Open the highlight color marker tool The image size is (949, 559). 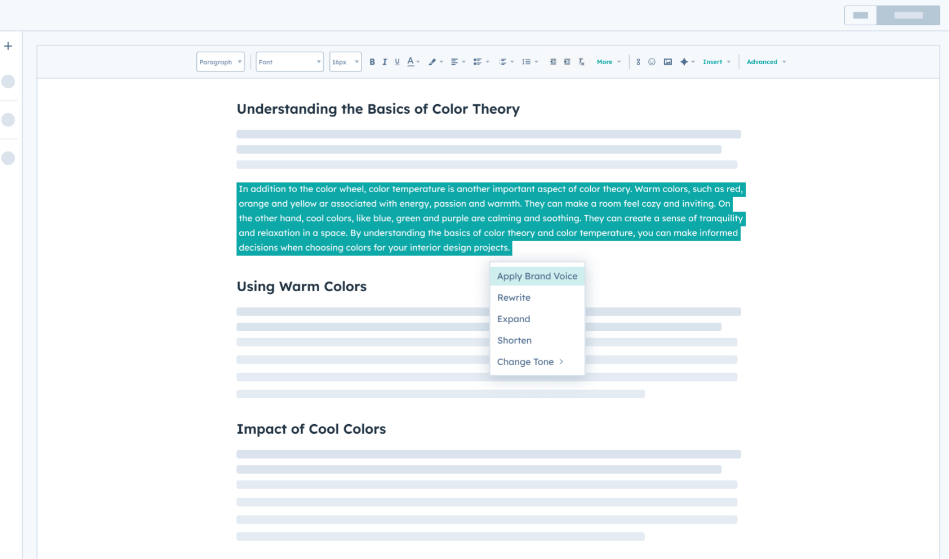point(435,62)
